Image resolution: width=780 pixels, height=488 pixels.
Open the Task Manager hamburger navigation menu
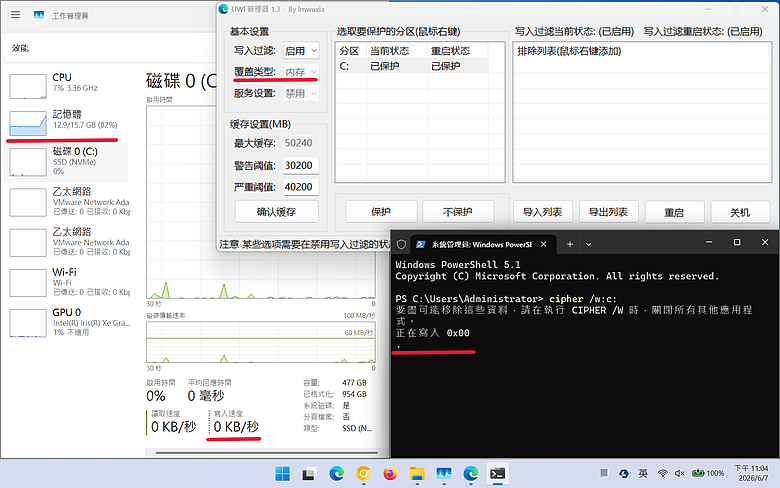pyautogui.click(x=15, y=15)
